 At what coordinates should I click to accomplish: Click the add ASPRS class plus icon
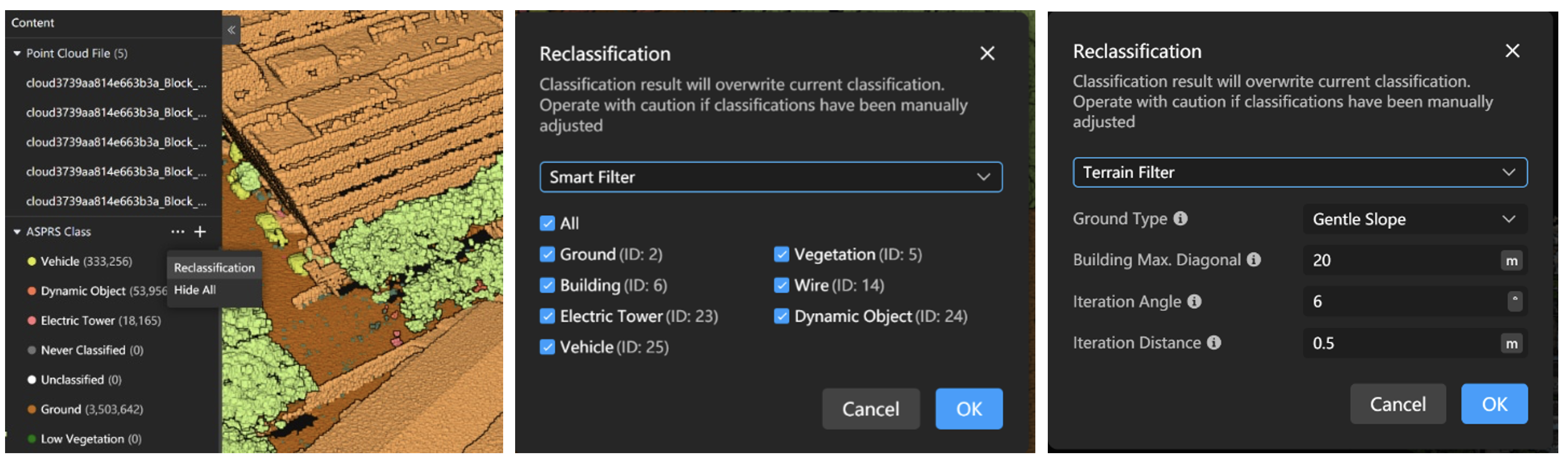(200, 231)
